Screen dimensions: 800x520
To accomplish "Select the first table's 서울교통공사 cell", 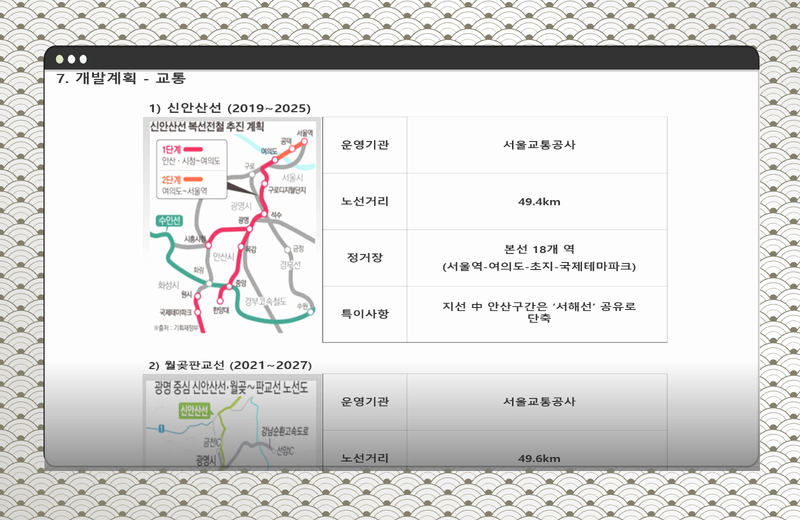I will tap(539, 145).
